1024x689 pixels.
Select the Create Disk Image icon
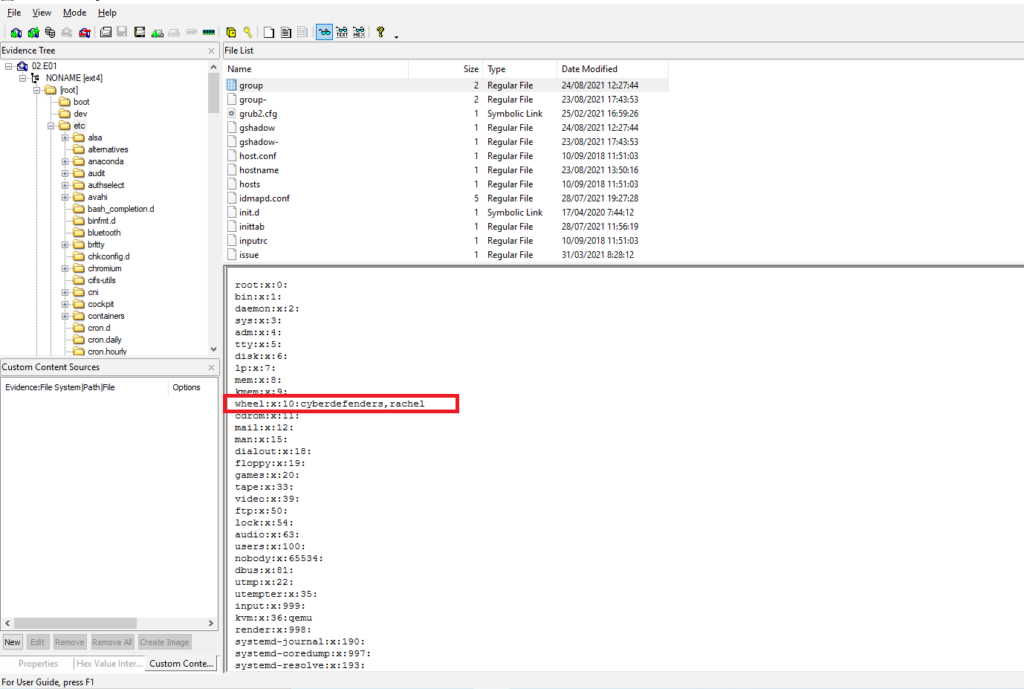click(104, 31)
